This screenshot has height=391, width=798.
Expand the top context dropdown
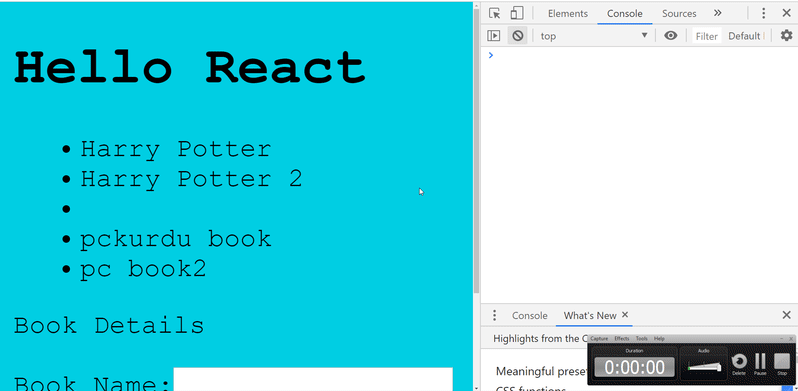[594, 36]
